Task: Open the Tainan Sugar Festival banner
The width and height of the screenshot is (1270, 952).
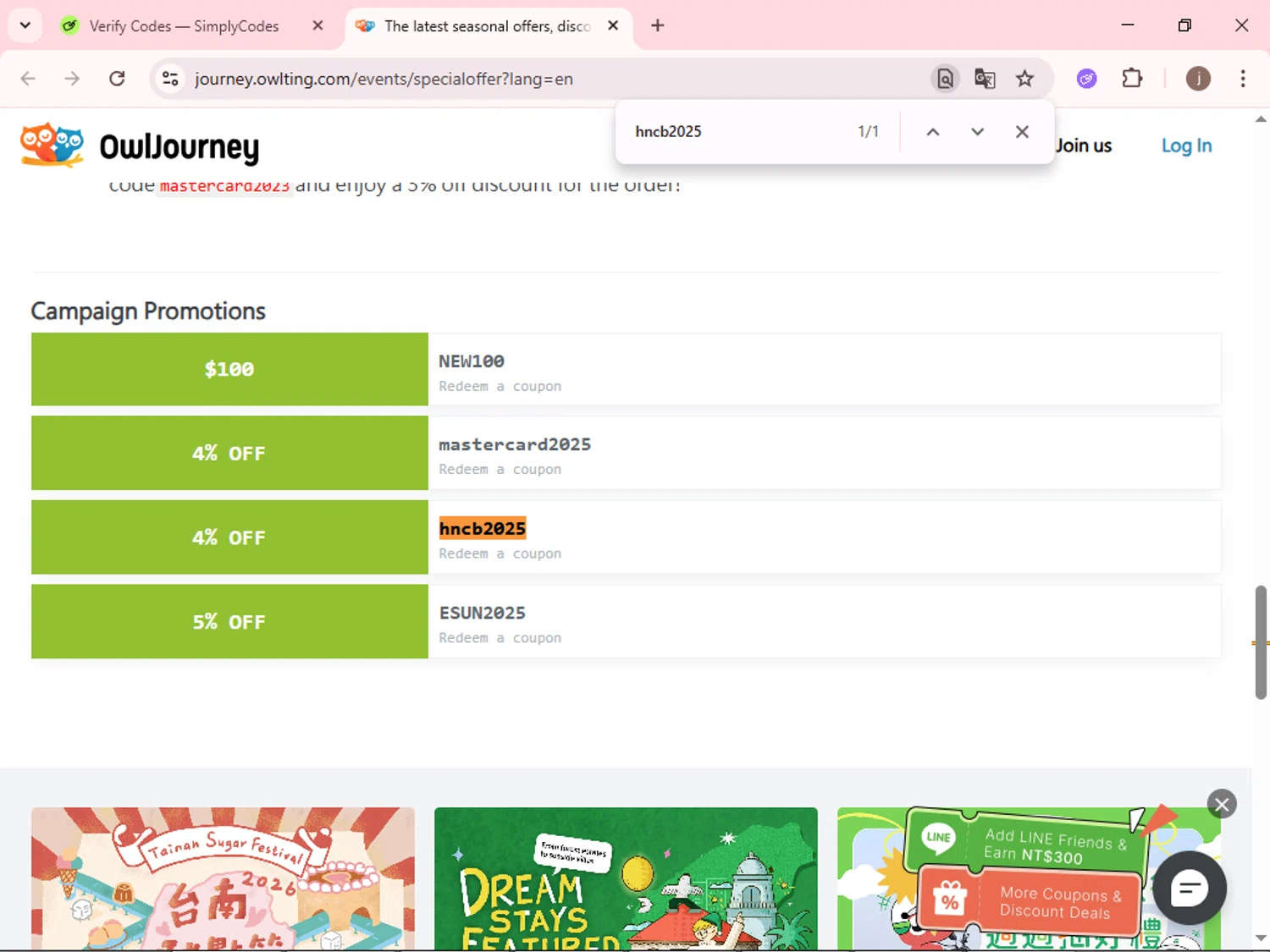Action: (223, 878)
